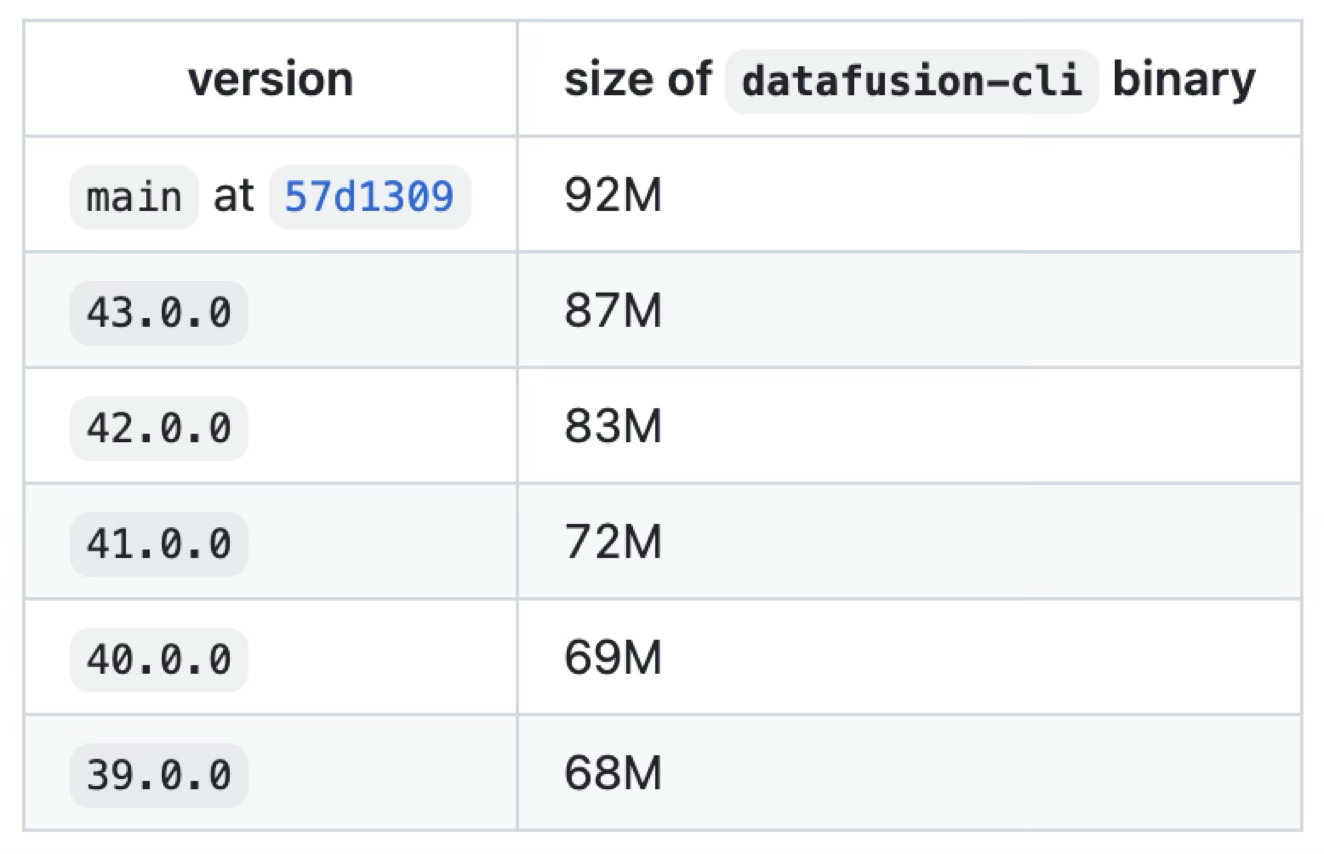The height and width of the screenshot is (854, 1324).
Task: Click the 42.0.0 version badge
Action: (158, 429)
